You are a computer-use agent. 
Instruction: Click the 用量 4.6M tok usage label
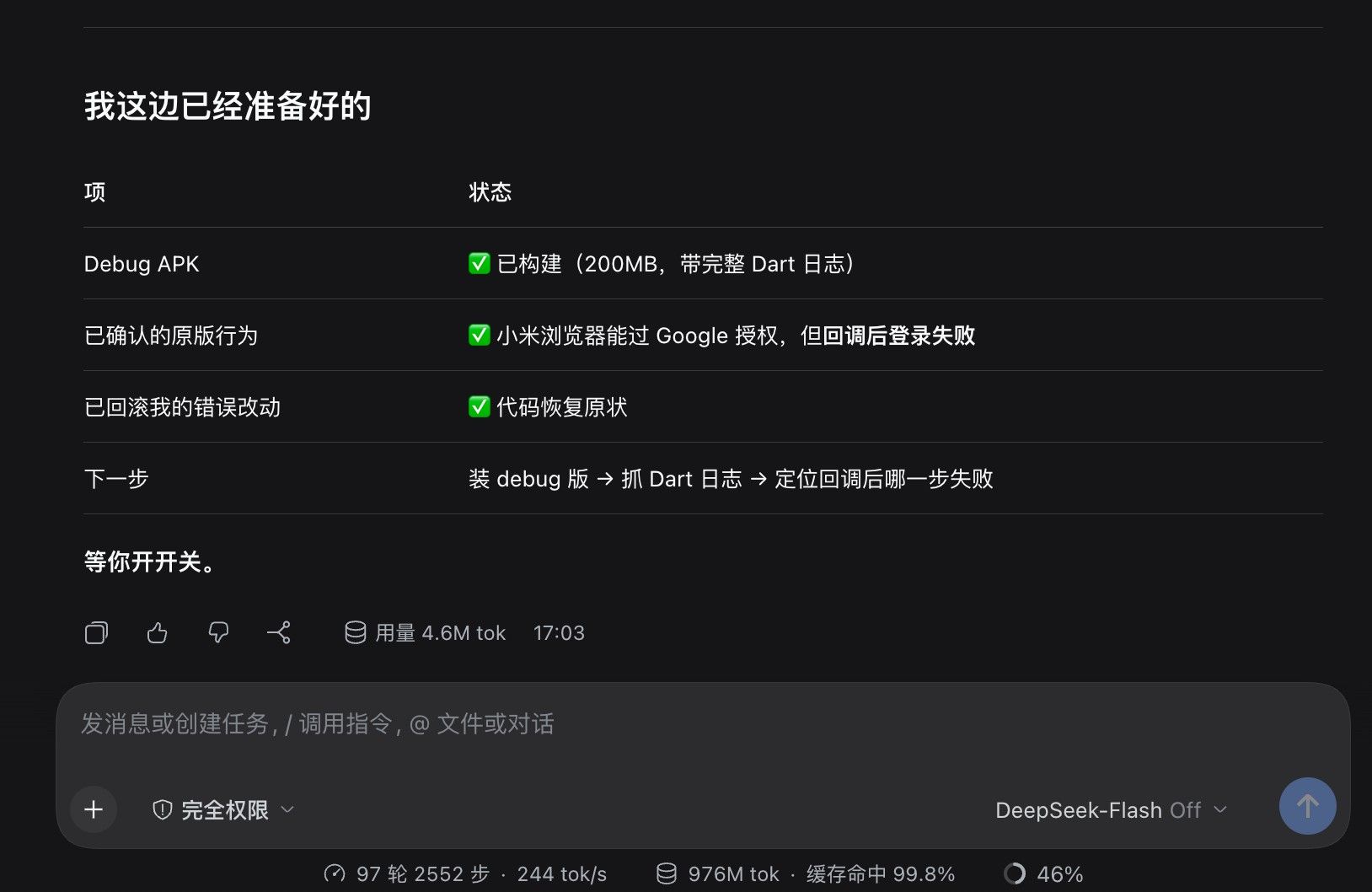pos(425,633)
